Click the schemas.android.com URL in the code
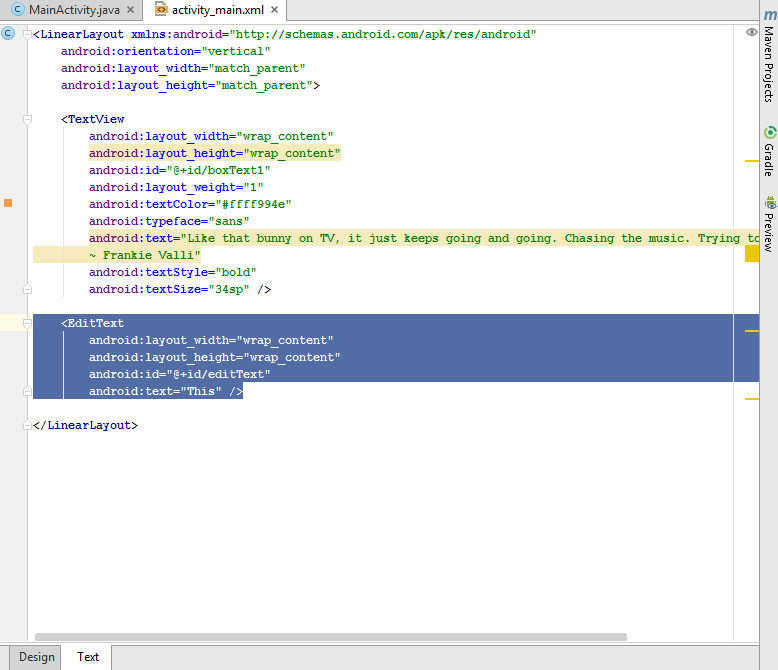The height and width of the screenshot is (670, 778). tap(384, 34)
